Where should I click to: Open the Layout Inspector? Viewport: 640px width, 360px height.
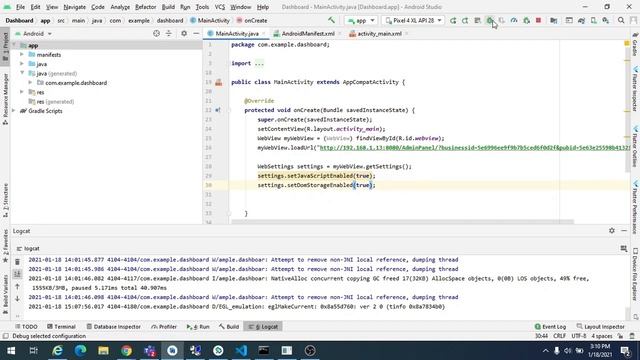pos(601,327)
